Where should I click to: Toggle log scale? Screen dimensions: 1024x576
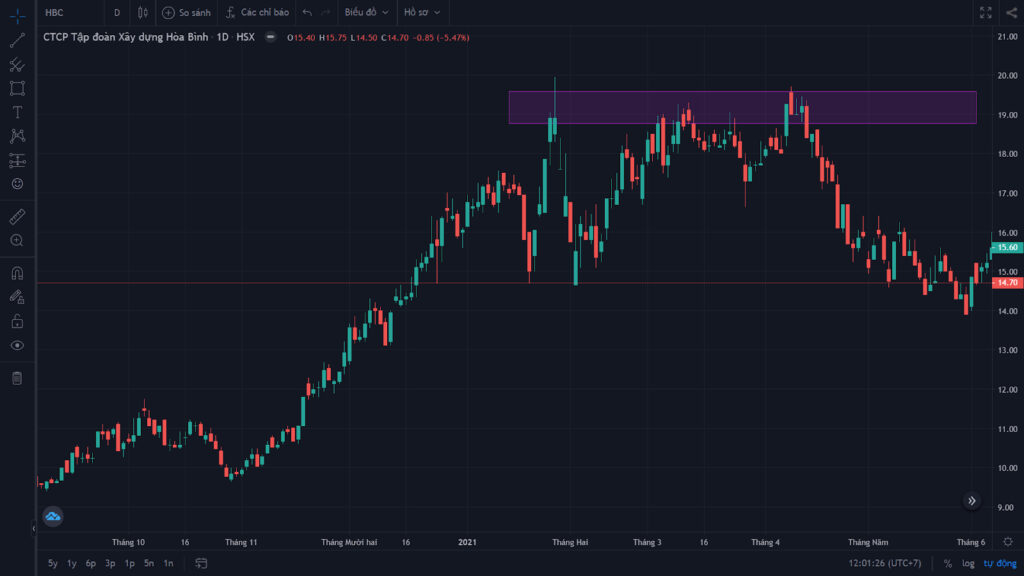click(x=968, y=563)
